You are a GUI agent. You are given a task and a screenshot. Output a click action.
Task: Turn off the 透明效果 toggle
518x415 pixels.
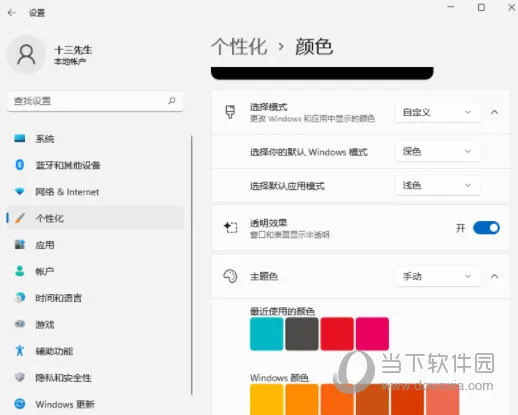click(x=486, y=228)
